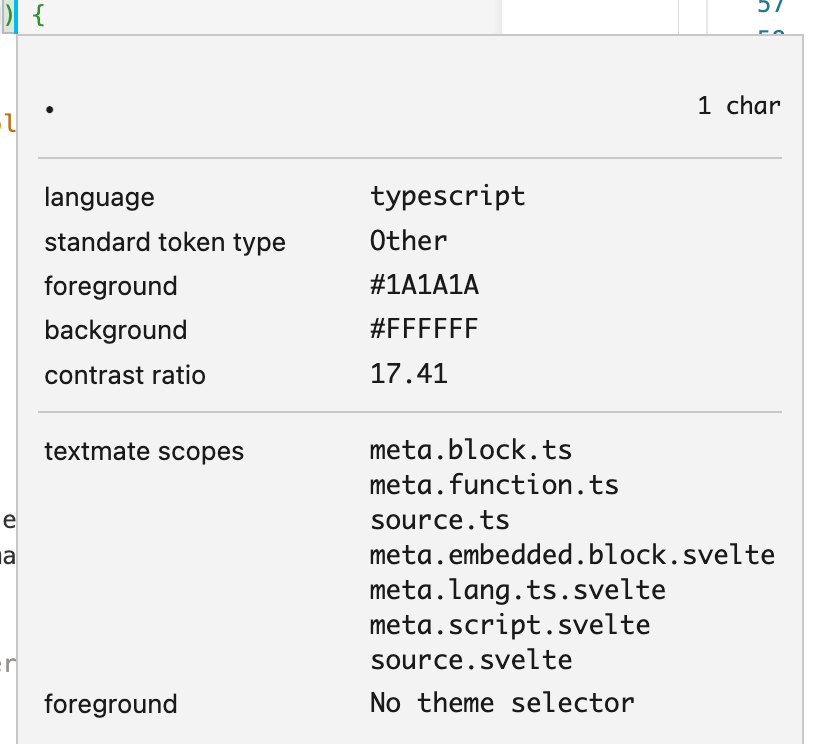
Task: Select the foreground color value #1A1A1A
Action: 424,285
